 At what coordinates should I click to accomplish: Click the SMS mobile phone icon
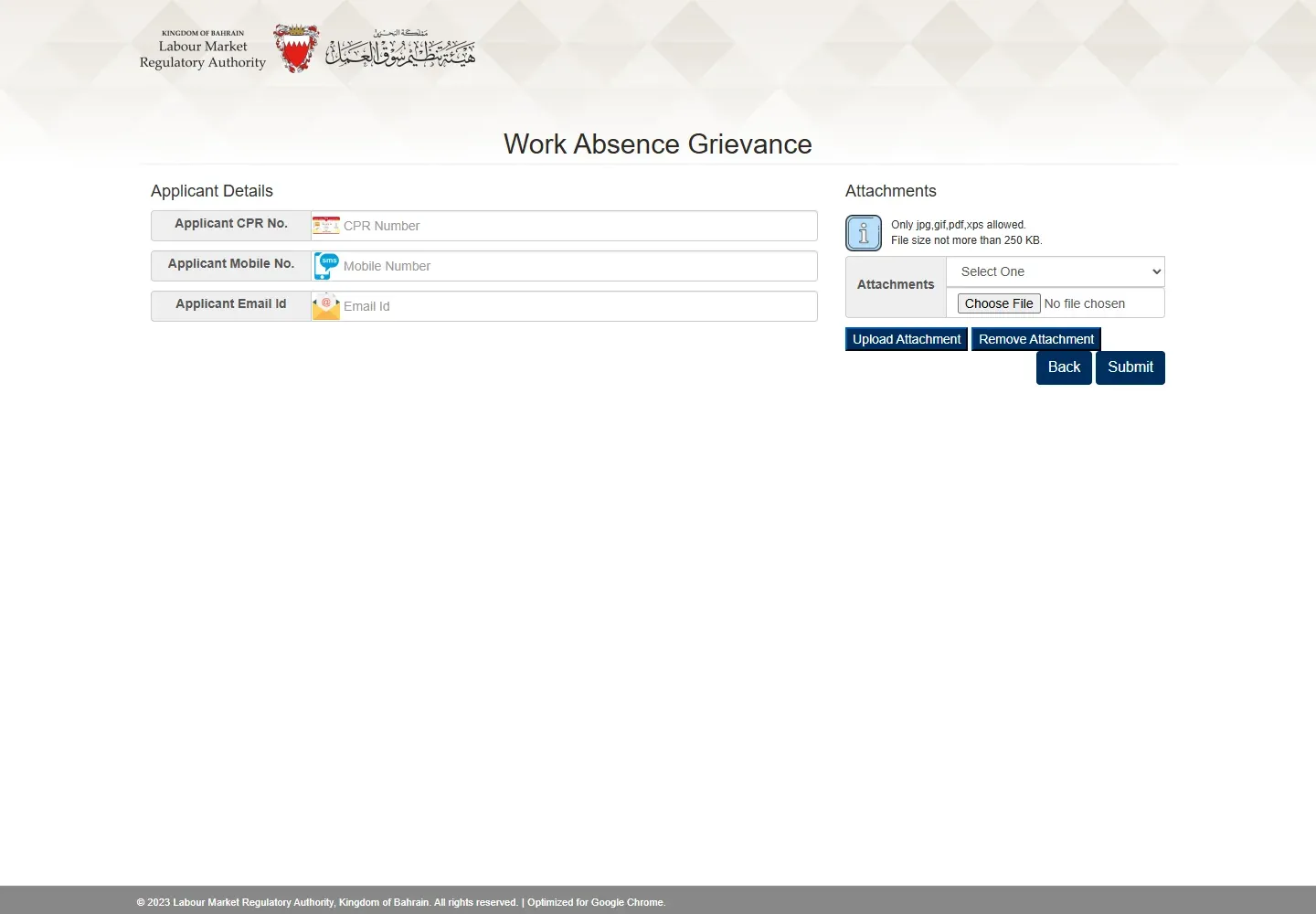tap(326, 266)
